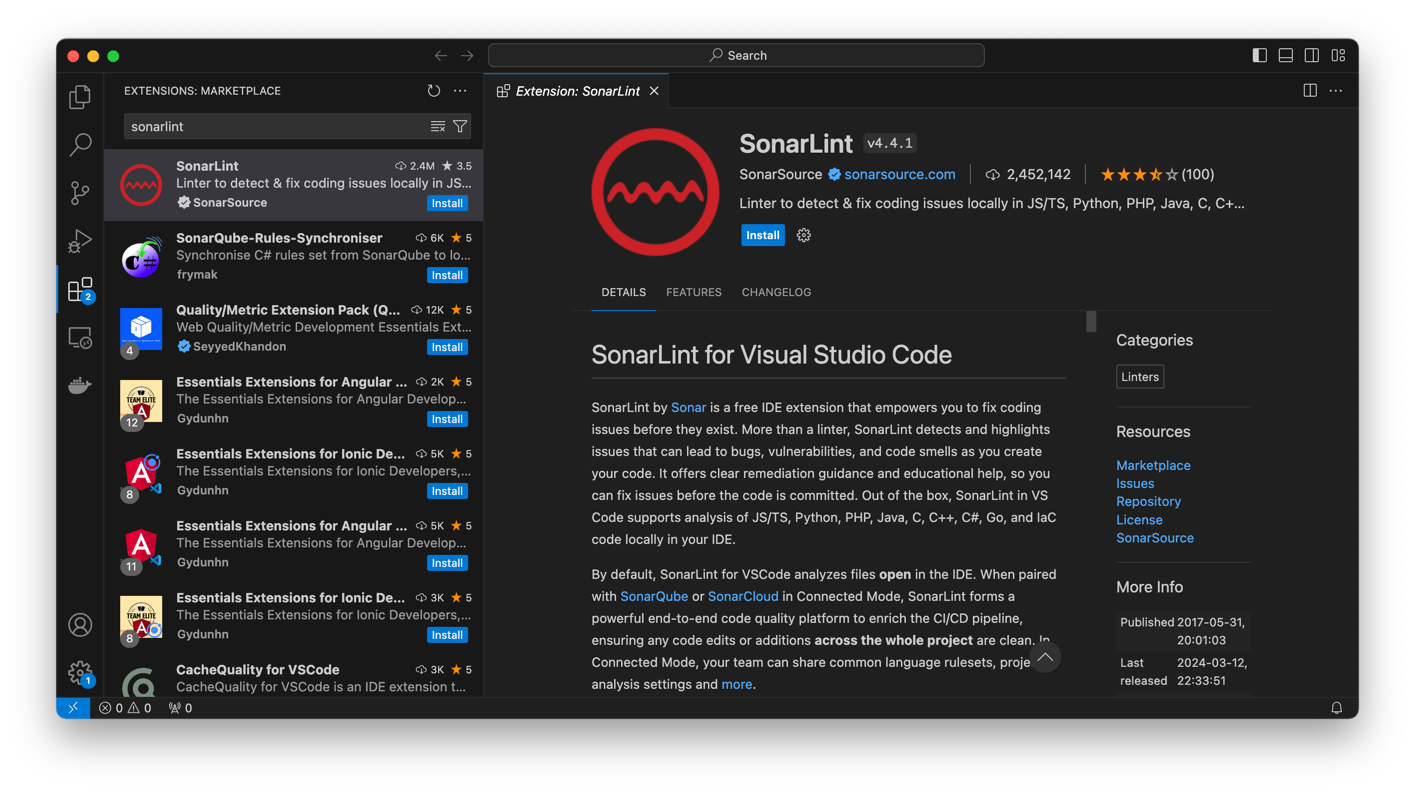1415x793 pixels.
Task: Open the Views and More Actions menu
Action: [459, 90]
